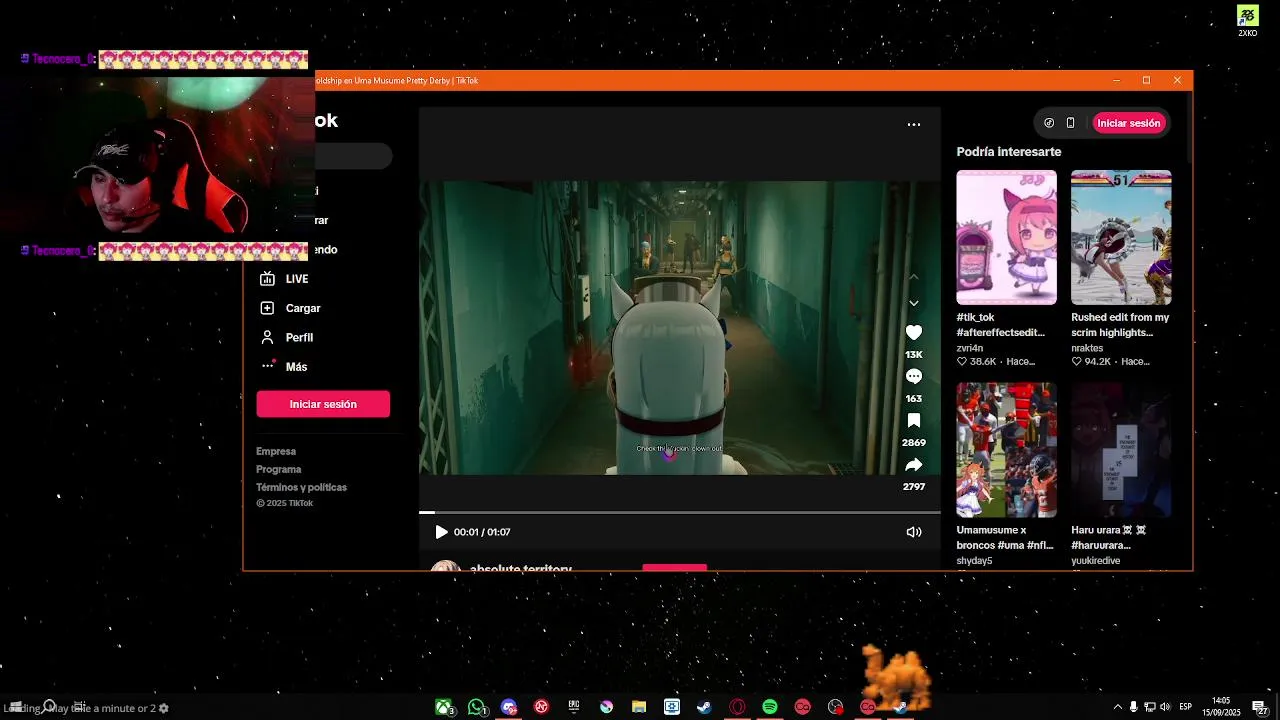Open shyday5 creator profile name
The width and height of the screenshot is (1280, 720).
click(x=974, y=561)
